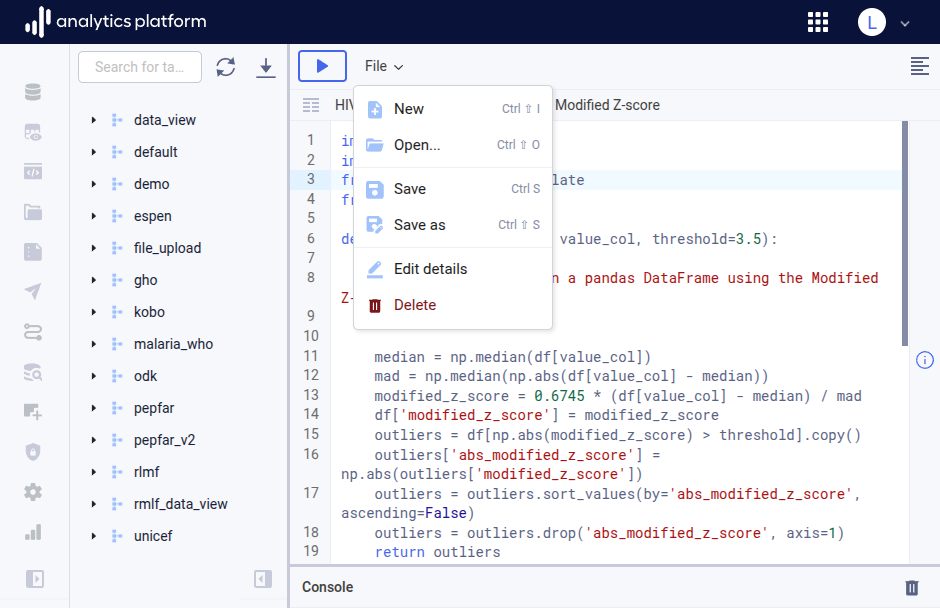Screen dimensions: 940x608
Task: Expand the default schema arrow
Action: pos(94,152)
